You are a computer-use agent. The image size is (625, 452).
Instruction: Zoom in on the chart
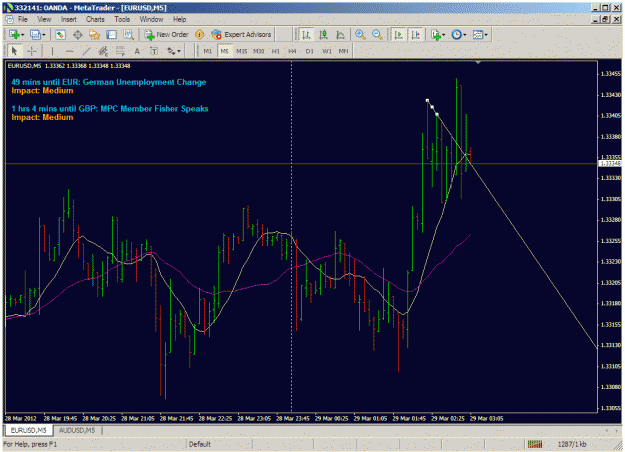[x=360, y=35]
